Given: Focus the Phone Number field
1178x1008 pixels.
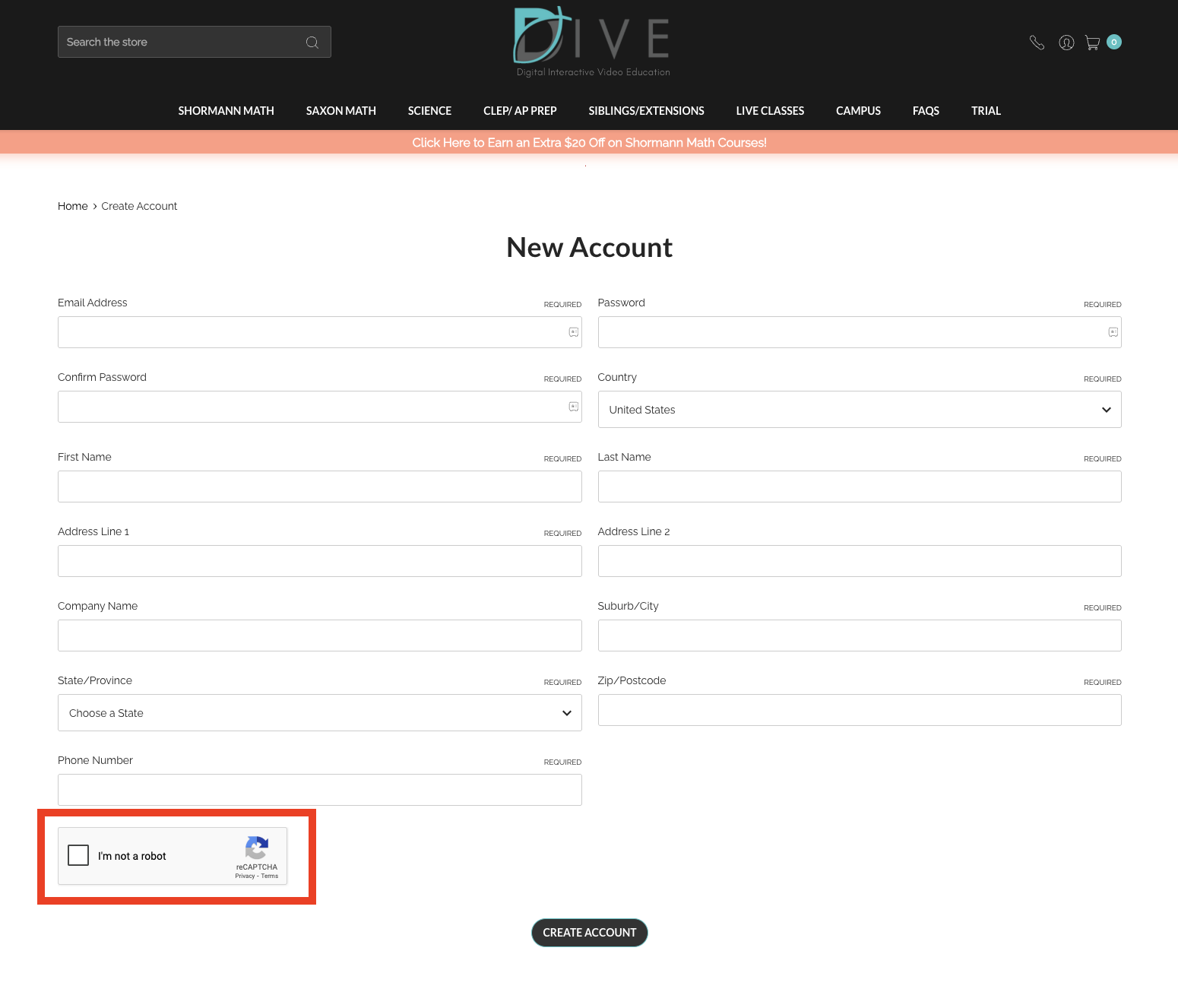Looking at the screenshot, I should (x=320, y=790).
